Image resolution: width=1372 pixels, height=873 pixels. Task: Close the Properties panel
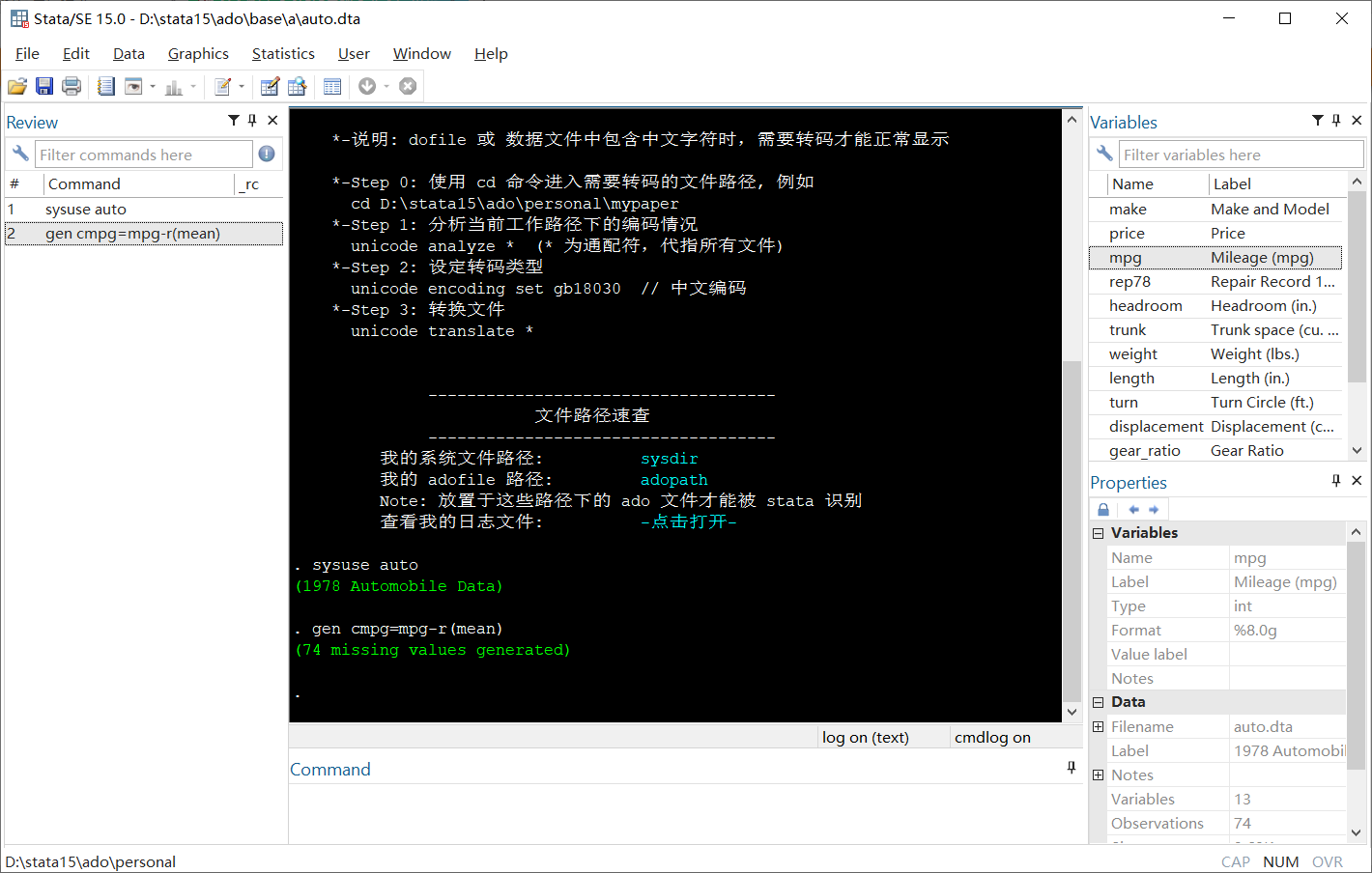[1357, 481]
